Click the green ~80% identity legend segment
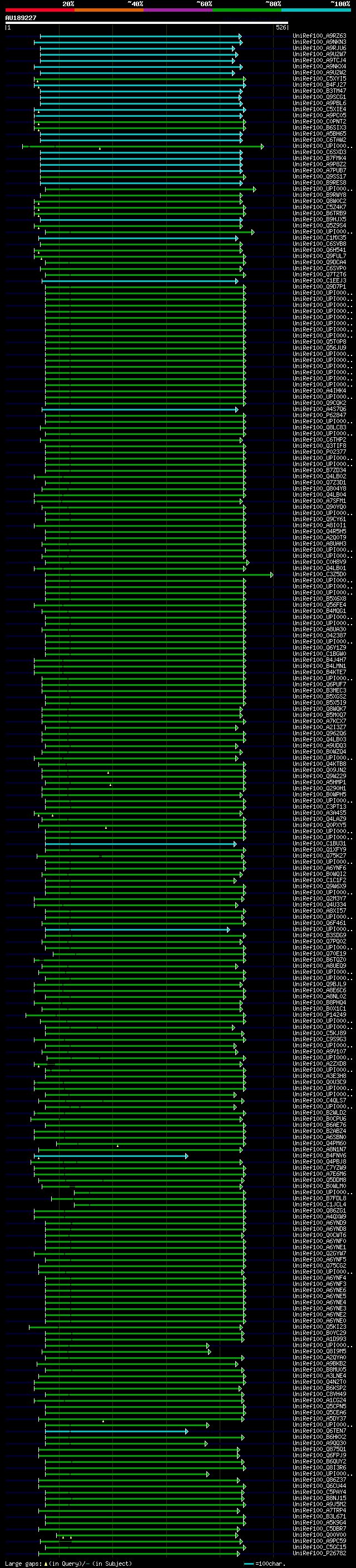Image resolution: width=356 pixels, height=1568 pixels. click(247, 10)
